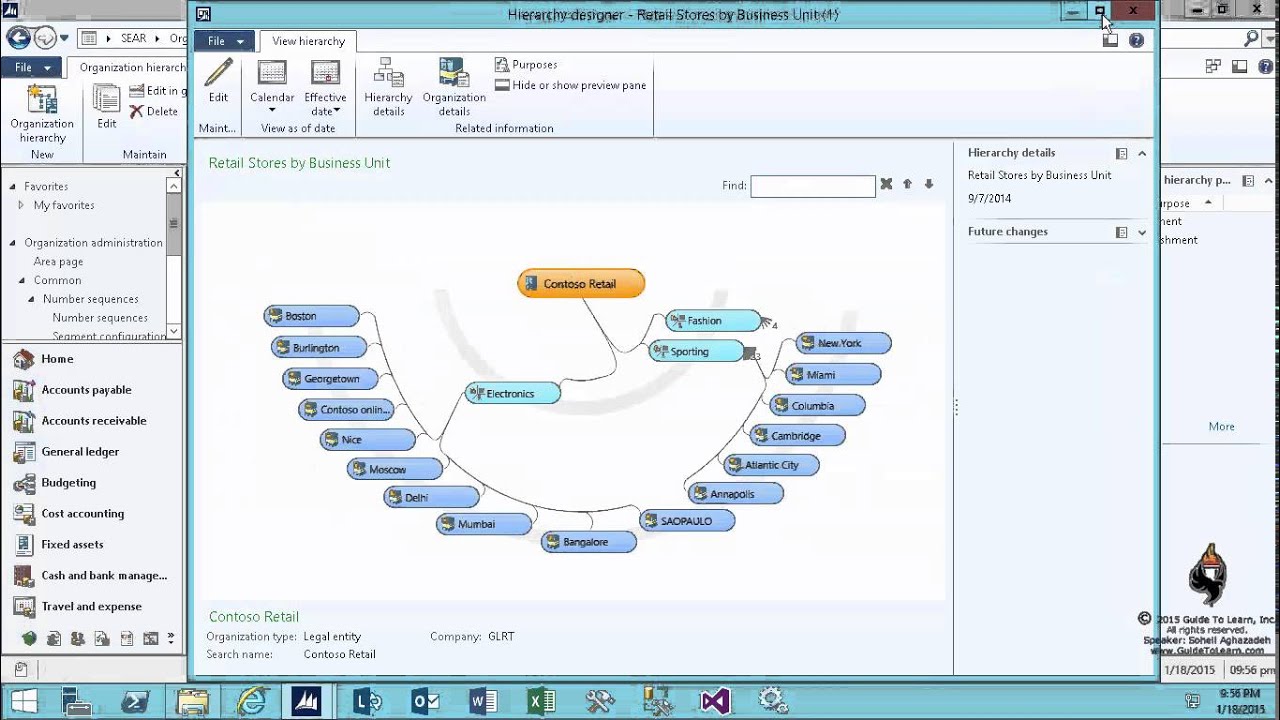Open the File menu in Hierarchy designer
Screen dimensions: 1280x720
pyautogui.click(x=225, y=41)
